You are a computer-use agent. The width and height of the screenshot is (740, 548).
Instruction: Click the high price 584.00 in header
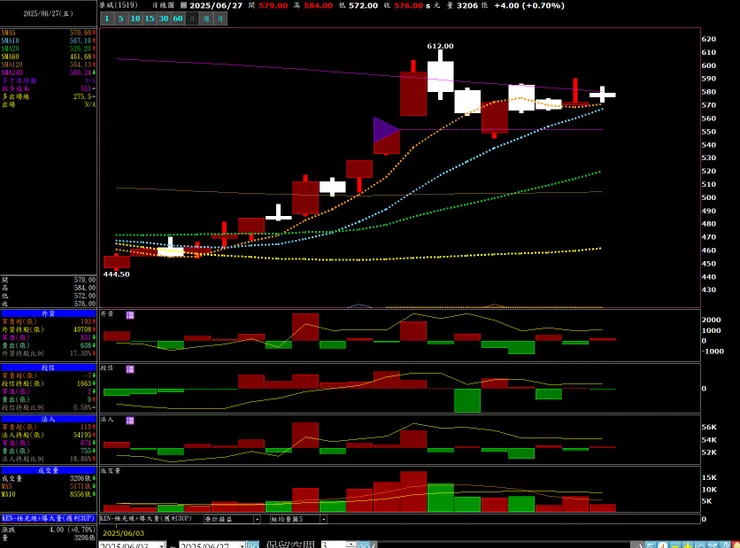(318, 5)
